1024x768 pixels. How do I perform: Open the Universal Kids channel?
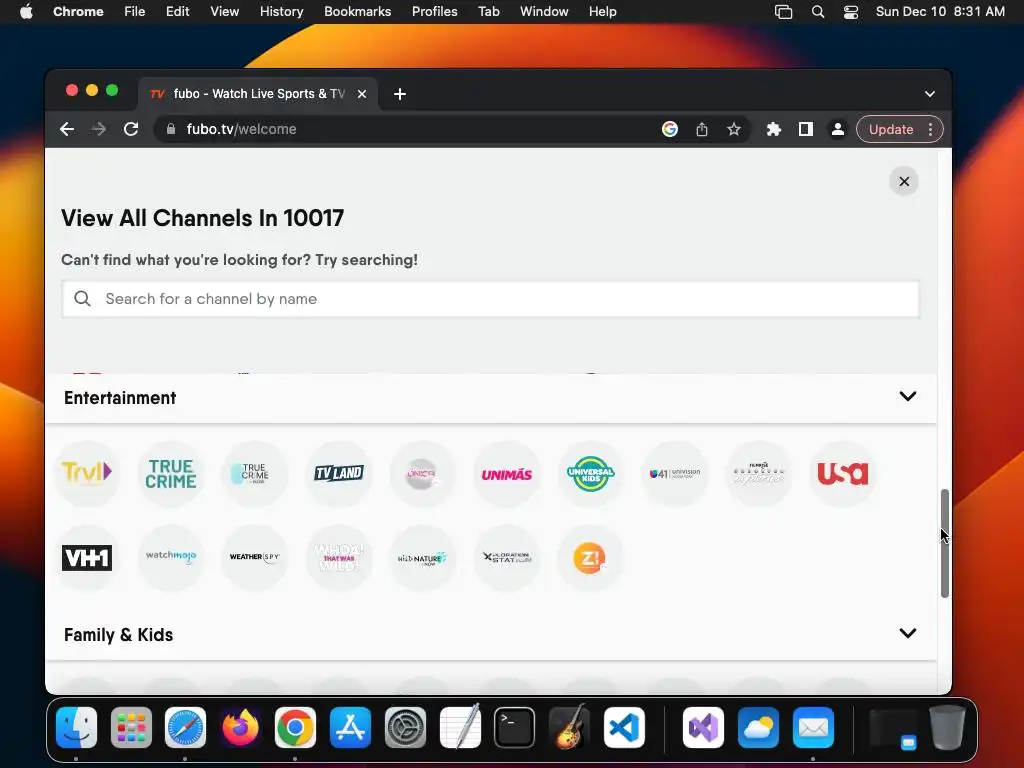point(590,473)
